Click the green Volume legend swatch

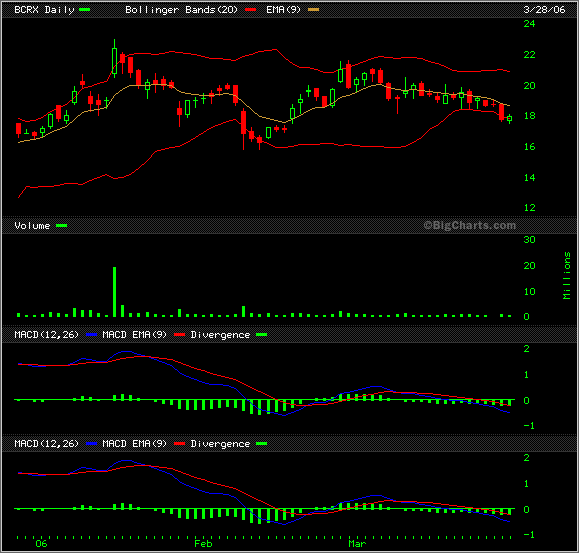[x=61, y=226]
